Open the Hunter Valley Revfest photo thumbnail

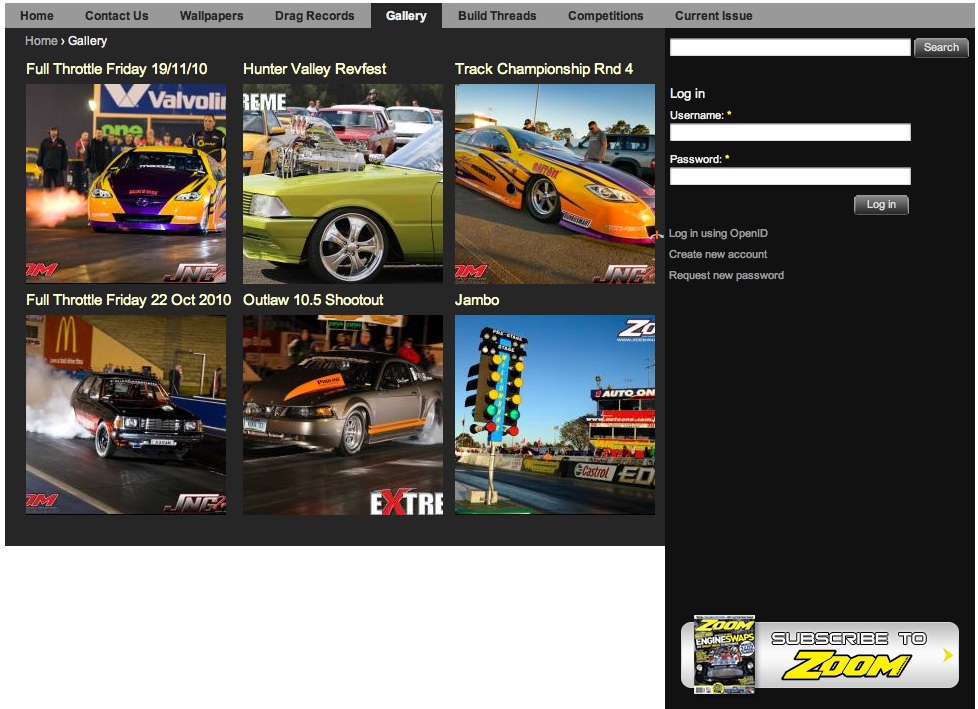click(342, 183)
